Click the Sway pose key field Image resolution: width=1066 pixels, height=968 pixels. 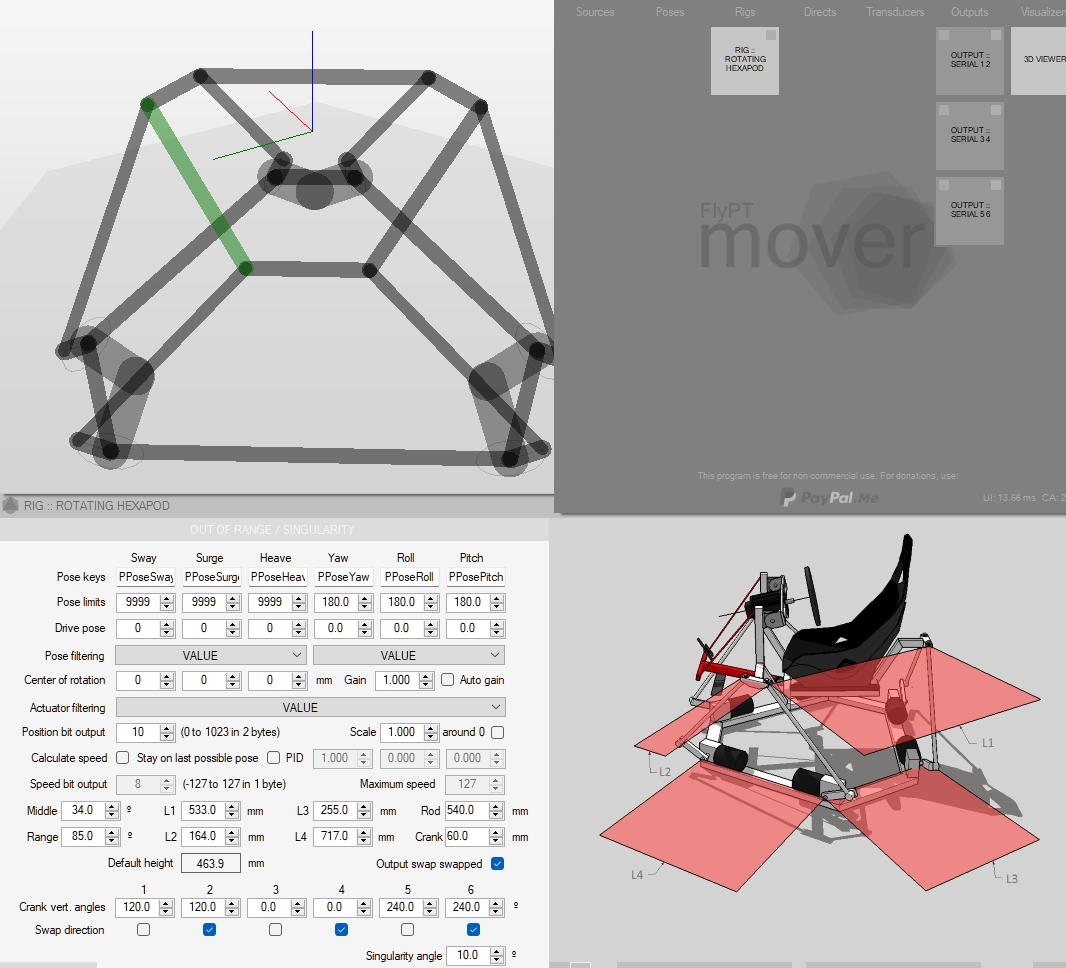click(145, 576)
